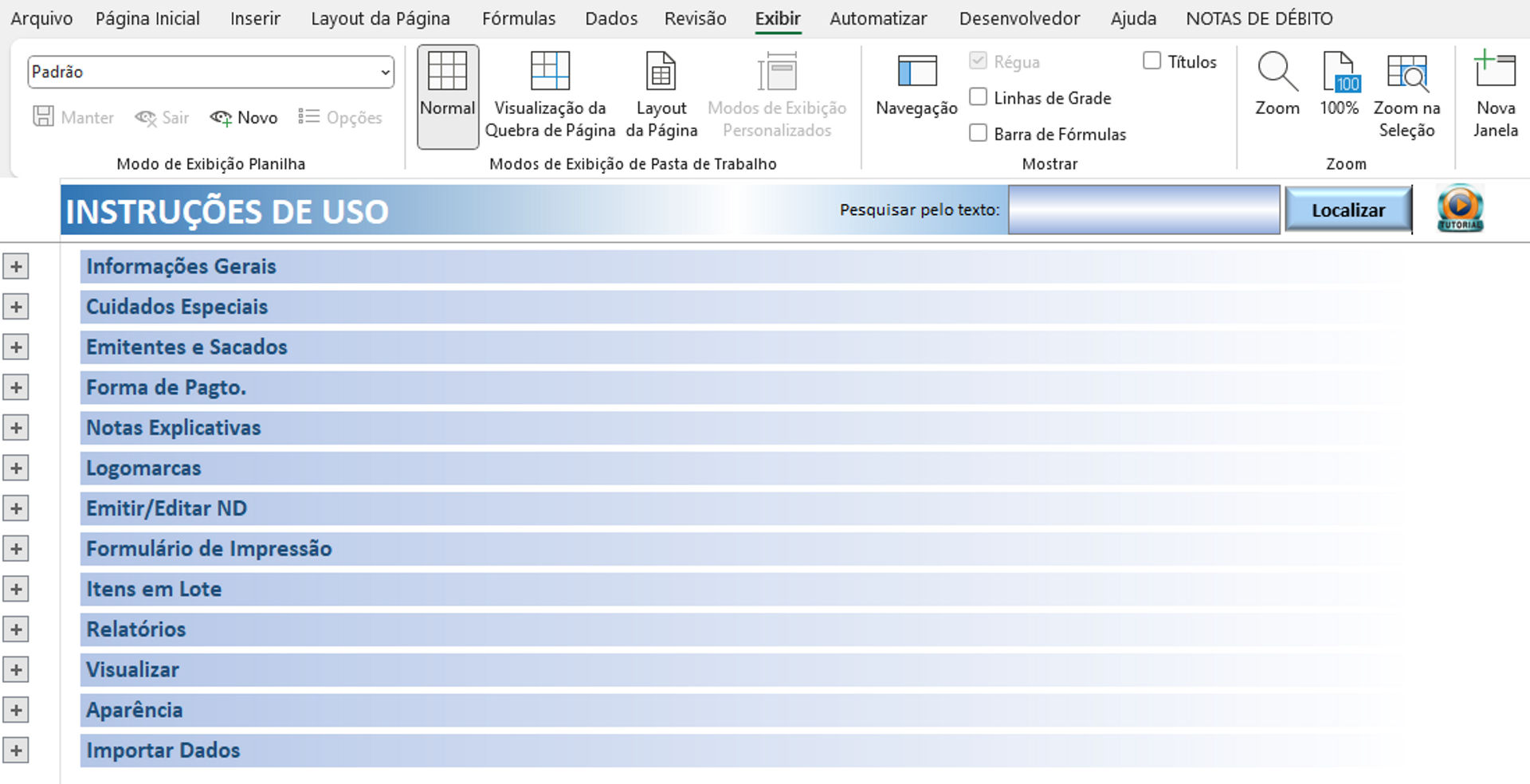1530x784 pixels.
Task: Click the INSTRUÇÕES DE USO title
Action: [227, 212]
